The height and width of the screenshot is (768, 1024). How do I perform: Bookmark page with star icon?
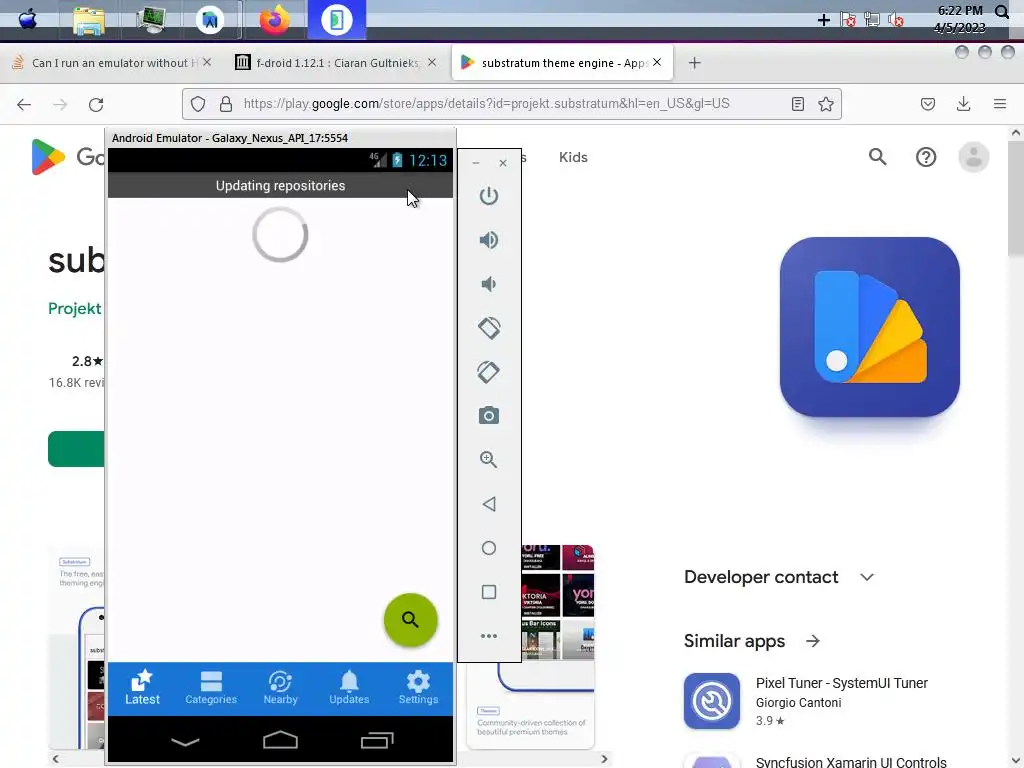[826, 104]
